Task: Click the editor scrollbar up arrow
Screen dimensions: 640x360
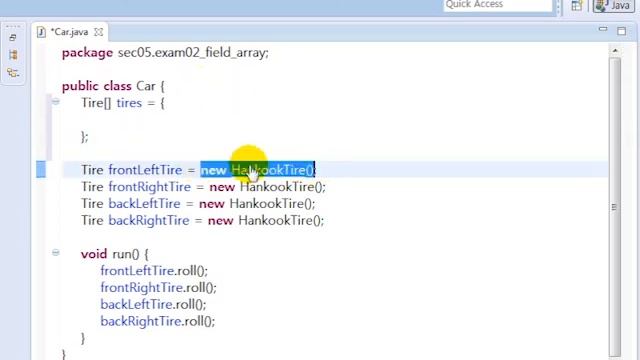Action: 615,51
